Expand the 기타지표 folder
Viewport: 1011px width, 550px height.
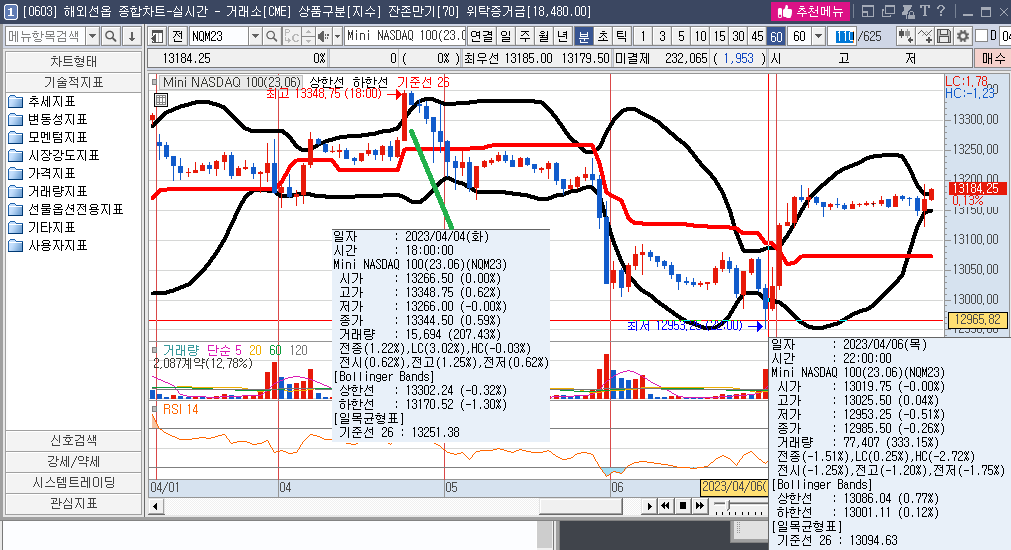43,228
